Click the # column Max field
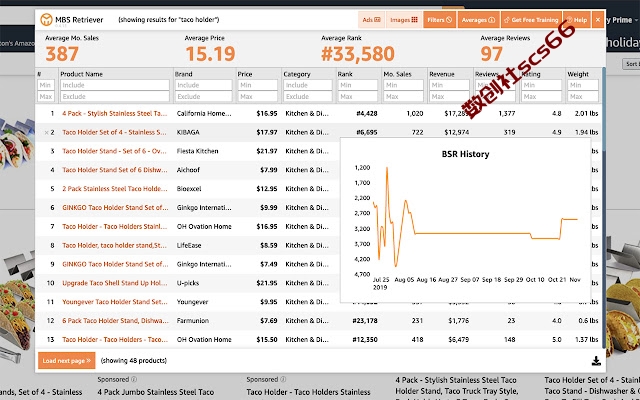 point(46,96)
